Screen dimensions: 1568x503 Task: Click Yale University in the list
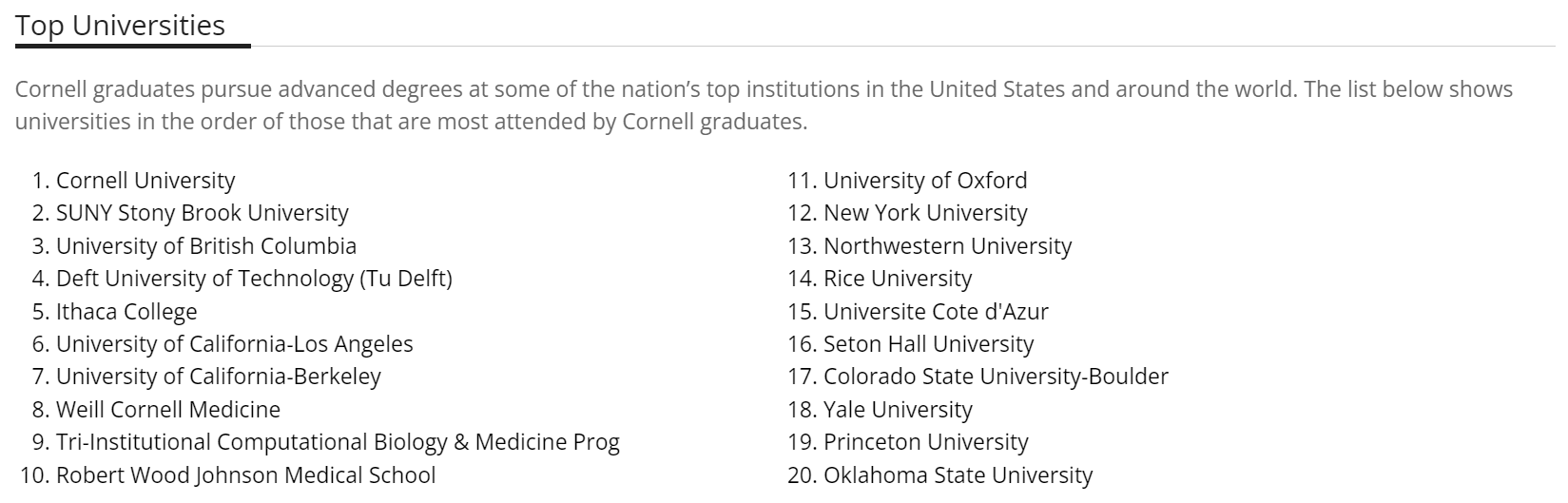coord(898,410)
